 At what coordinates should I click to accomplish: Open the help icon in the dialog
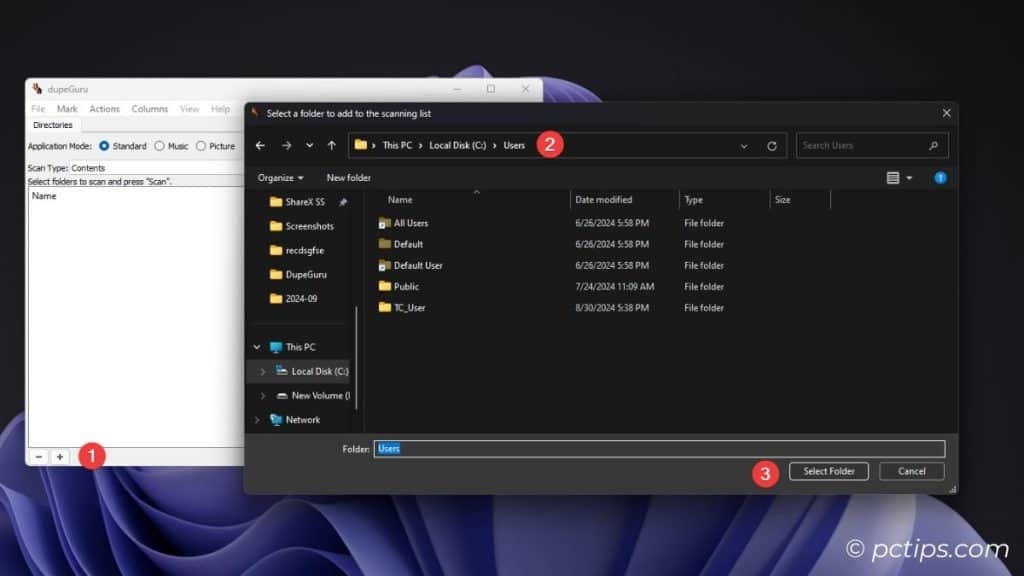[940, 178]
